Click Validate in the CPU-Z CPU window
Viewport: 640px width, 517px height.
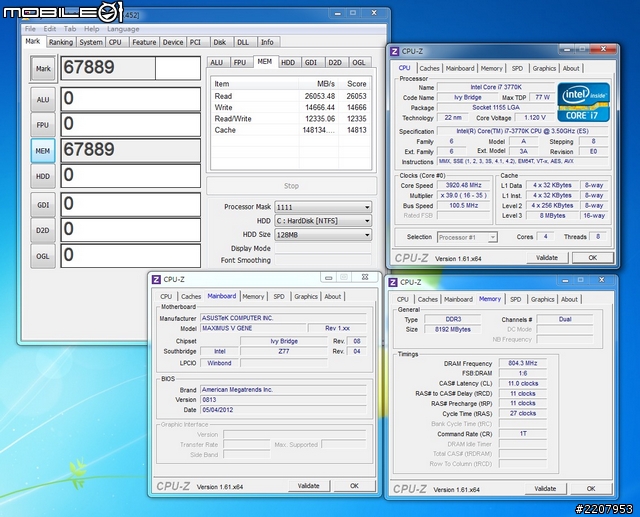pyautogui.click(x=547, y=257)
